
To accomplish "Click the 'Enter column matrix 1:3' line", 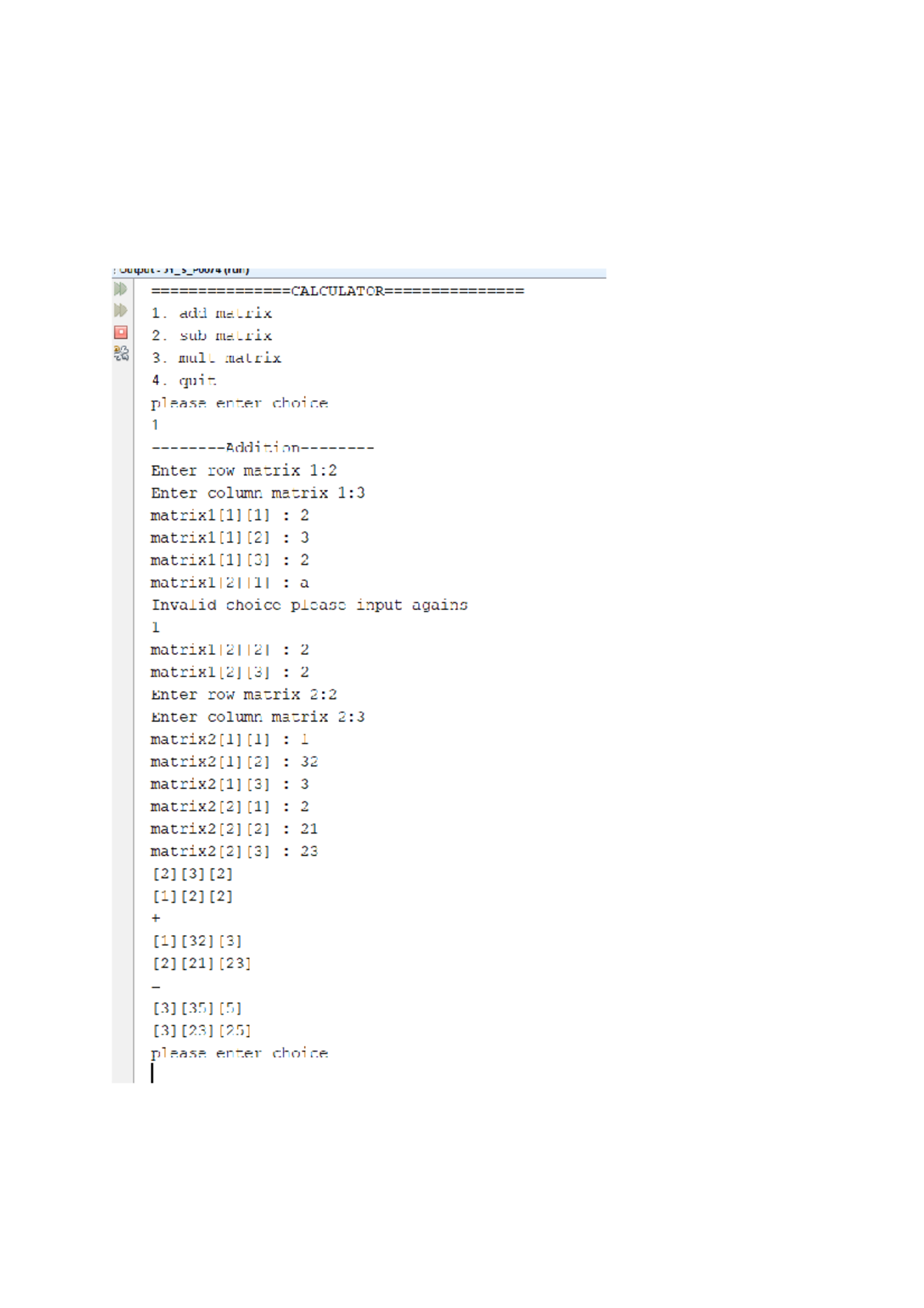I will (258, 493).
